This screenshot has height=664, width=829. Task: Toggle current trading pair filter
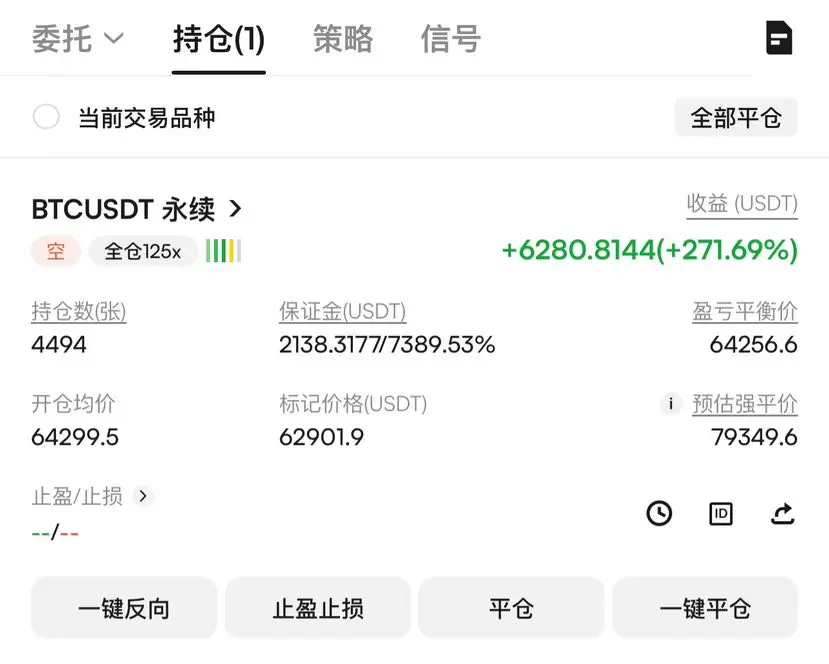[x=46, y=117]
